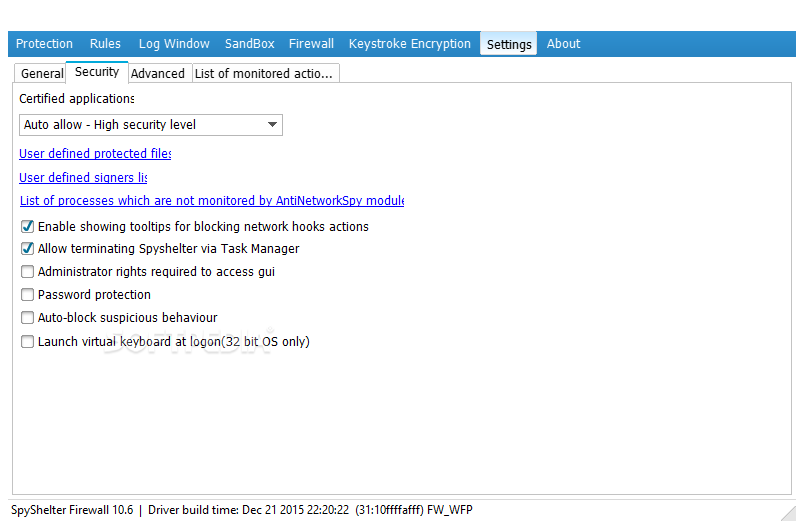Disable tooltips for blocking network hooks actions
Viewport: 804px width, 529px height.
28,226
